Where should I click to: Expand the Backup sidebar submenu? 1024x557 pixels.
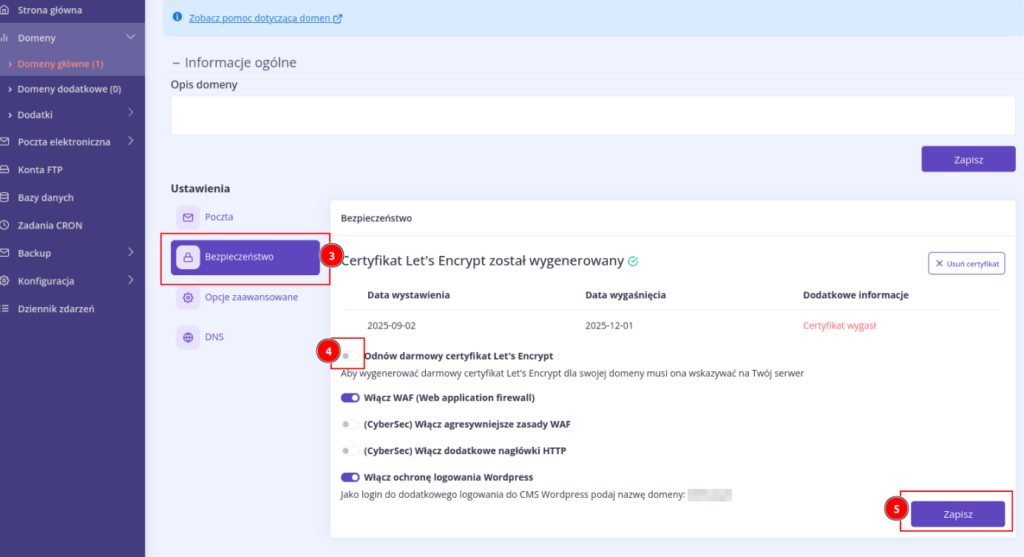pyautogui.click(x=130, y=253)
